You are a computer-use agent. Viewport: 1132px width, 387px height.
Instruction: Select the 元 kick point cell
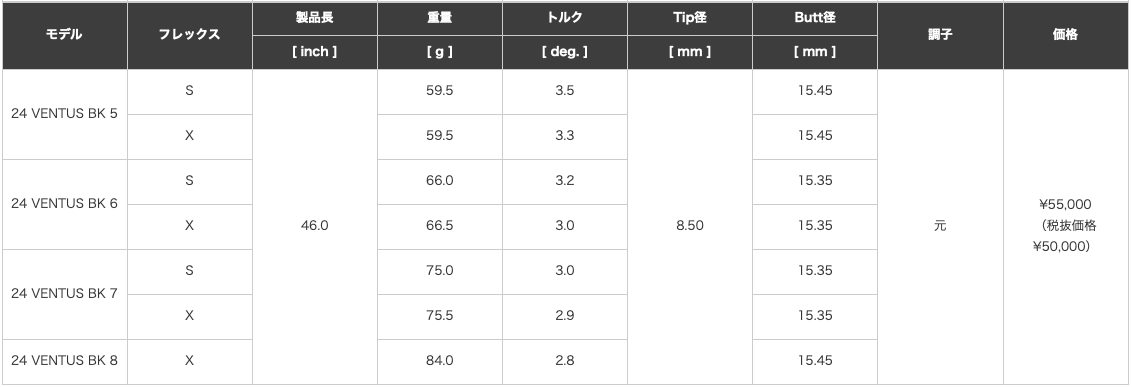(x=940, y=227)
